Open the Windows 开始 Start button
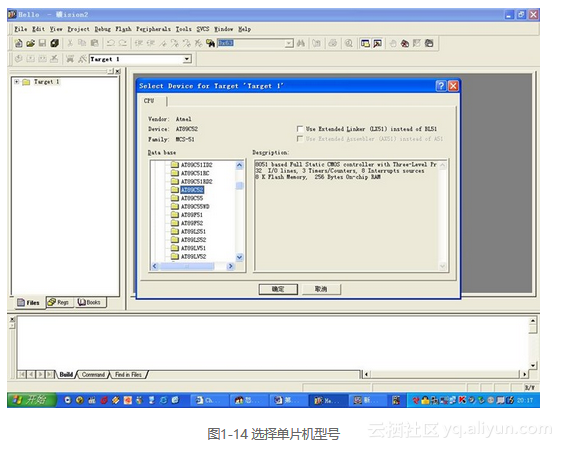Viewport: 563px width, 449px height. [x=32, y=400]
